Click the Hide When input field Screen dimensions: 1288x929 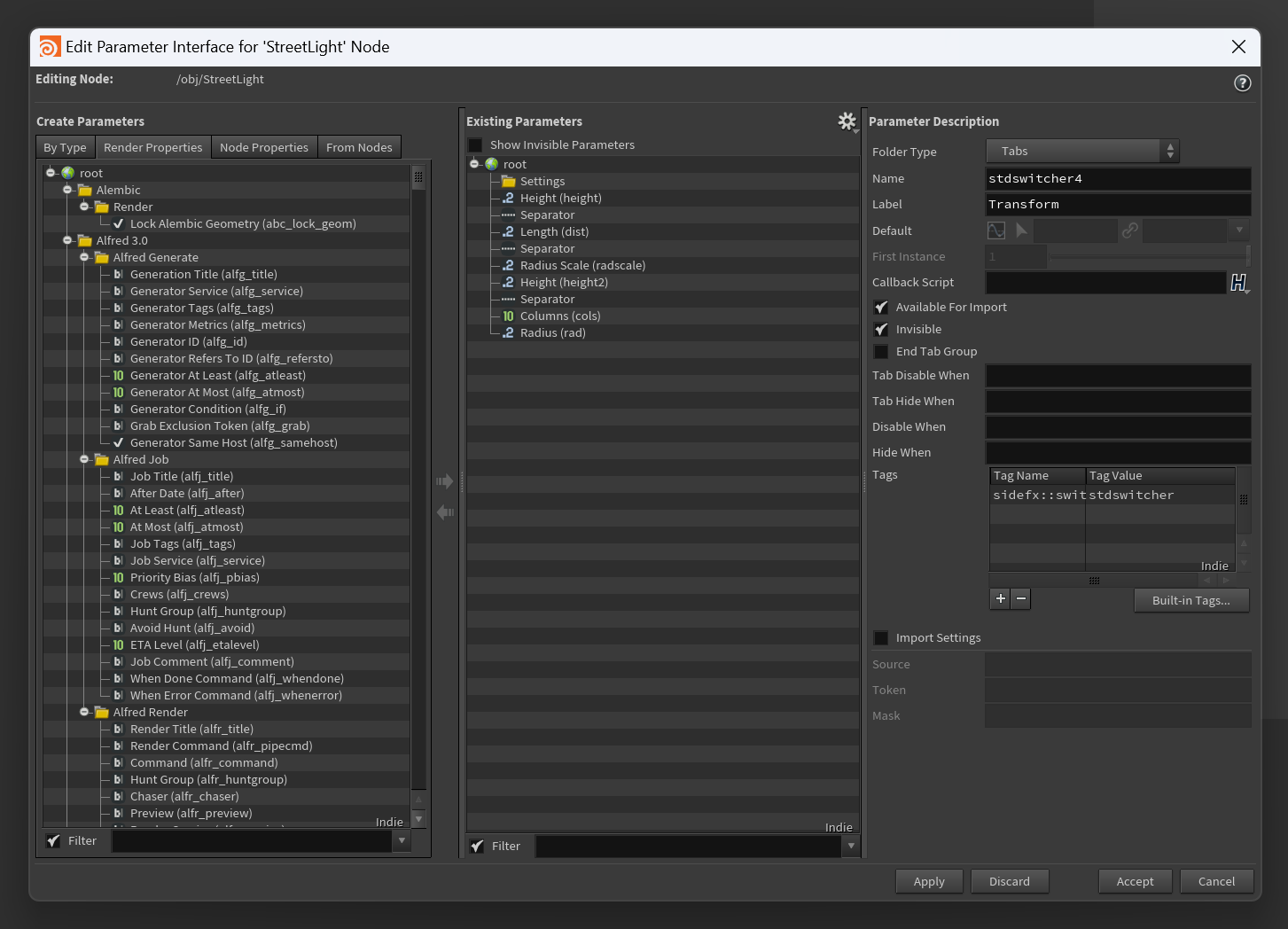(1118, 452)
